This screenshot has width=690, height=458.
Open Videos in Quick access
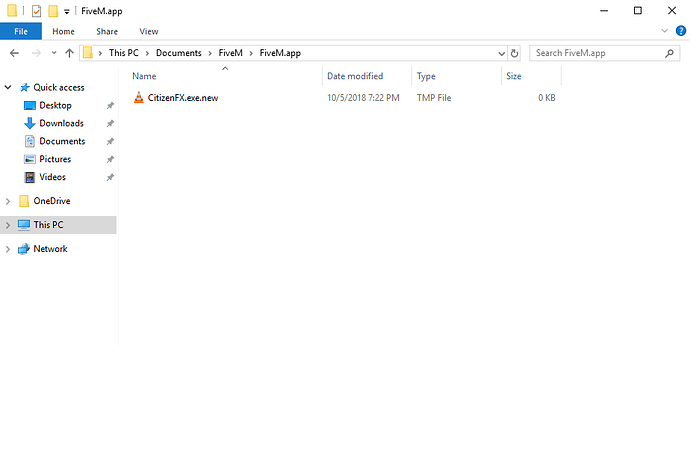[52, 177]
